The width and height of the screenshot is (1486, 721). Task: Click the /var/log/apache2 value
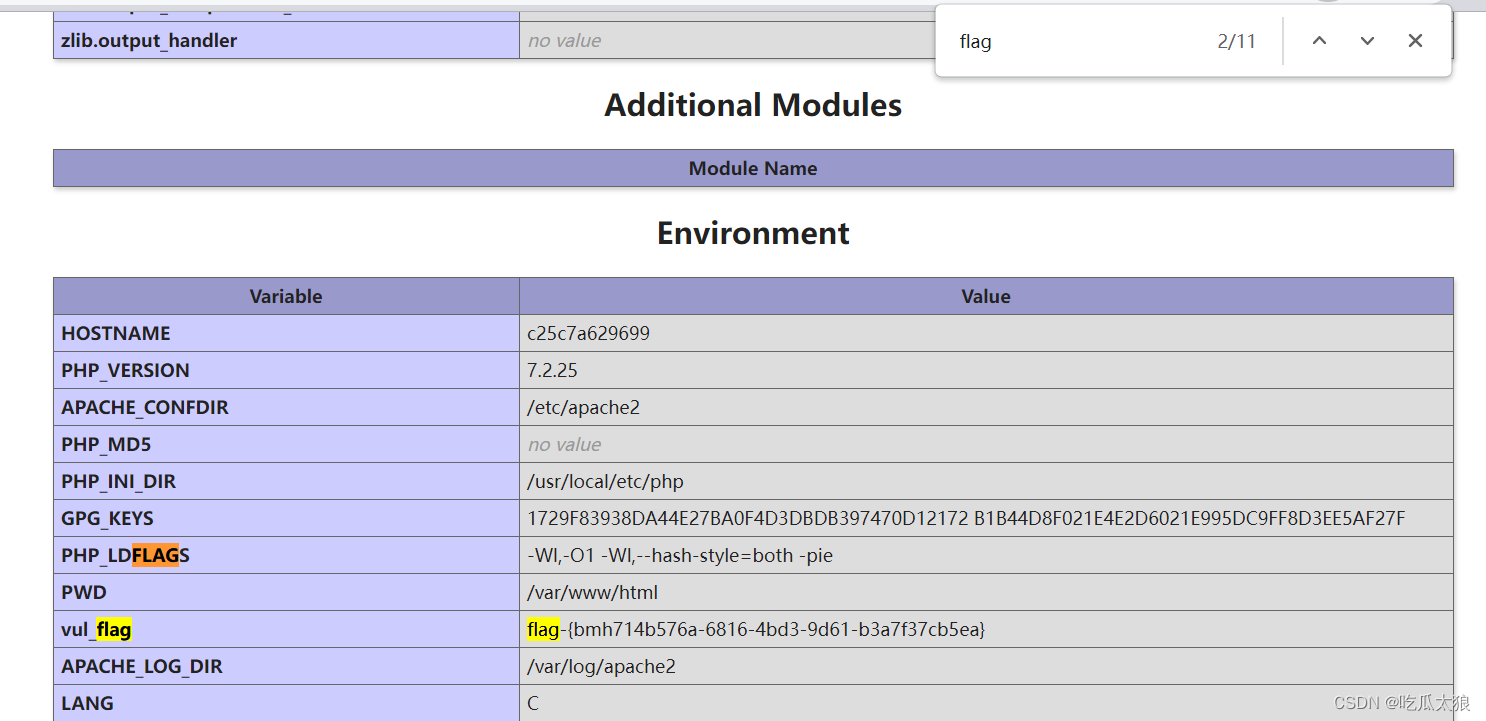click(601, 666)
